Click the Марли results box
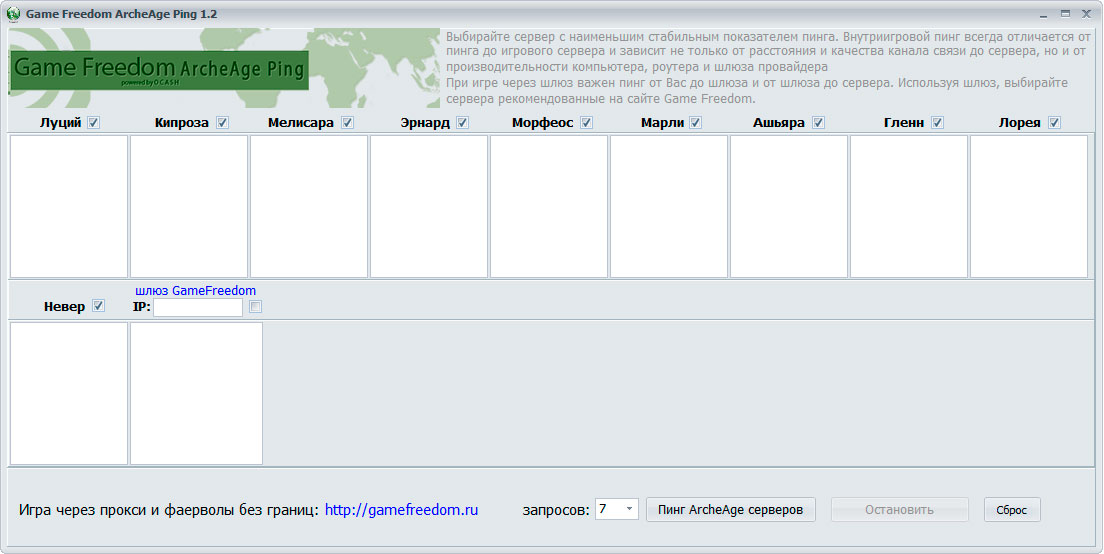The image size is (1104, 554). pyautogui.click(x=669, y=206)
